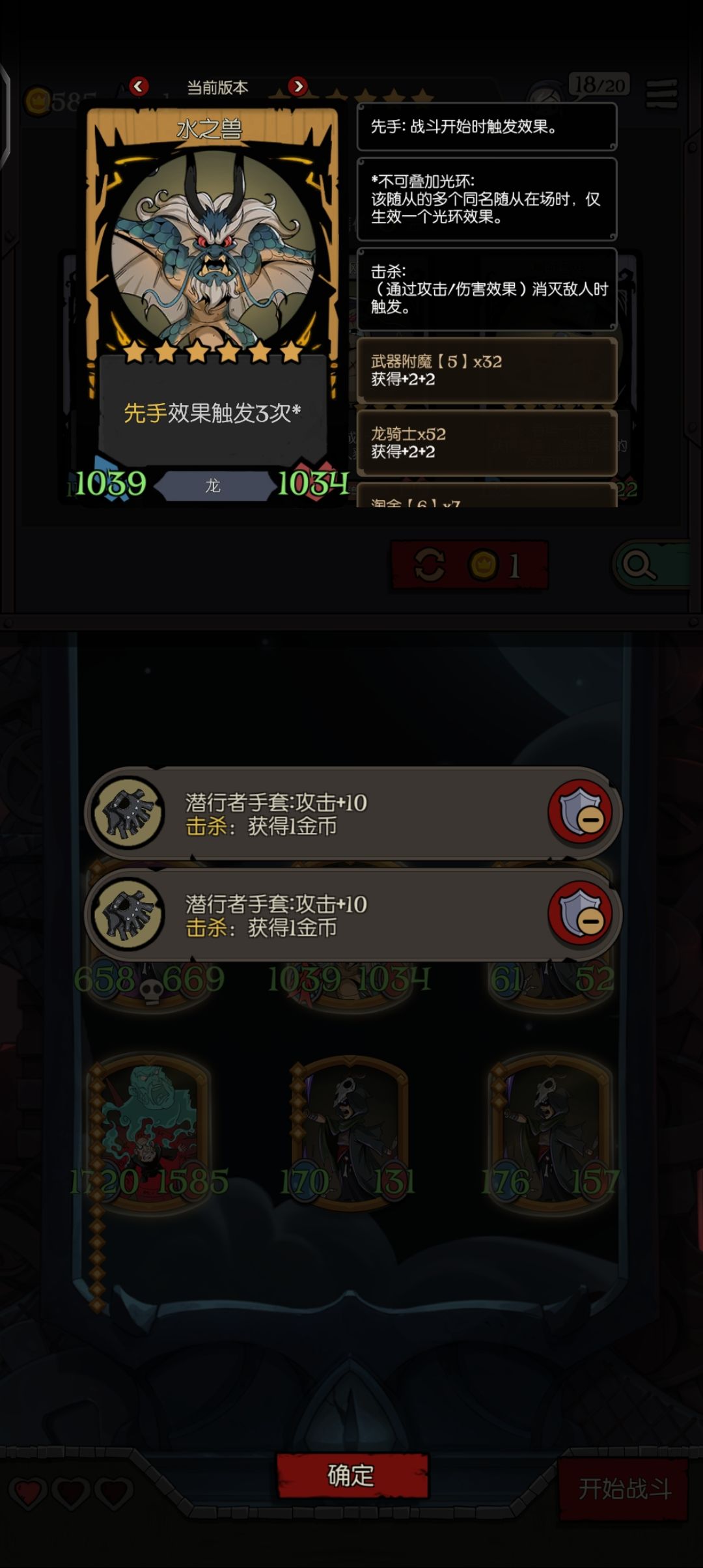Open the hamburger menu icon
703x1568 pixels.
(x=661, y=94)
